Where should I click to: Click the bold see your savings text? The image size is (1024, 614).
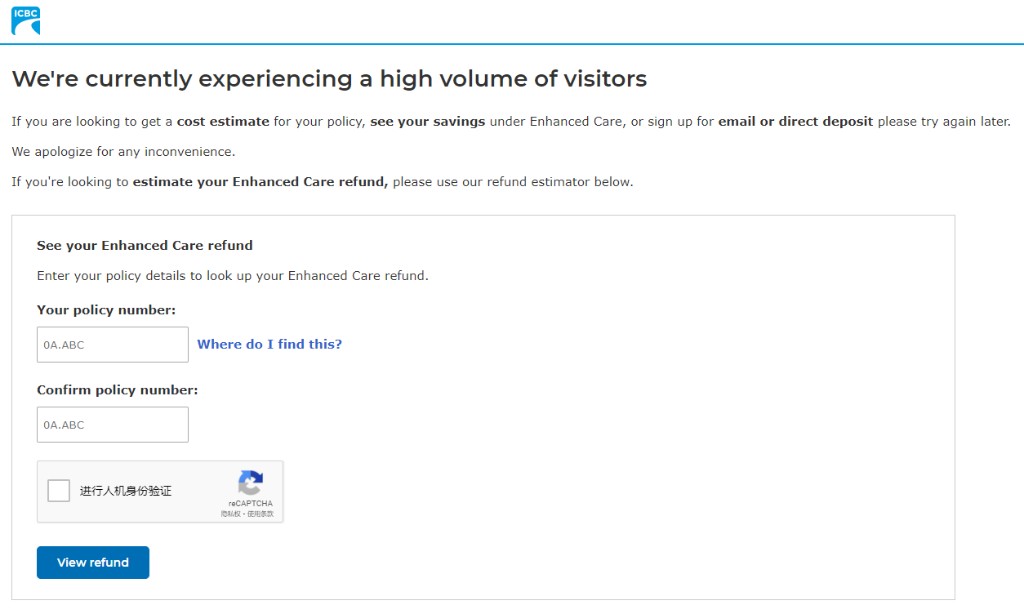coord(428,121)
